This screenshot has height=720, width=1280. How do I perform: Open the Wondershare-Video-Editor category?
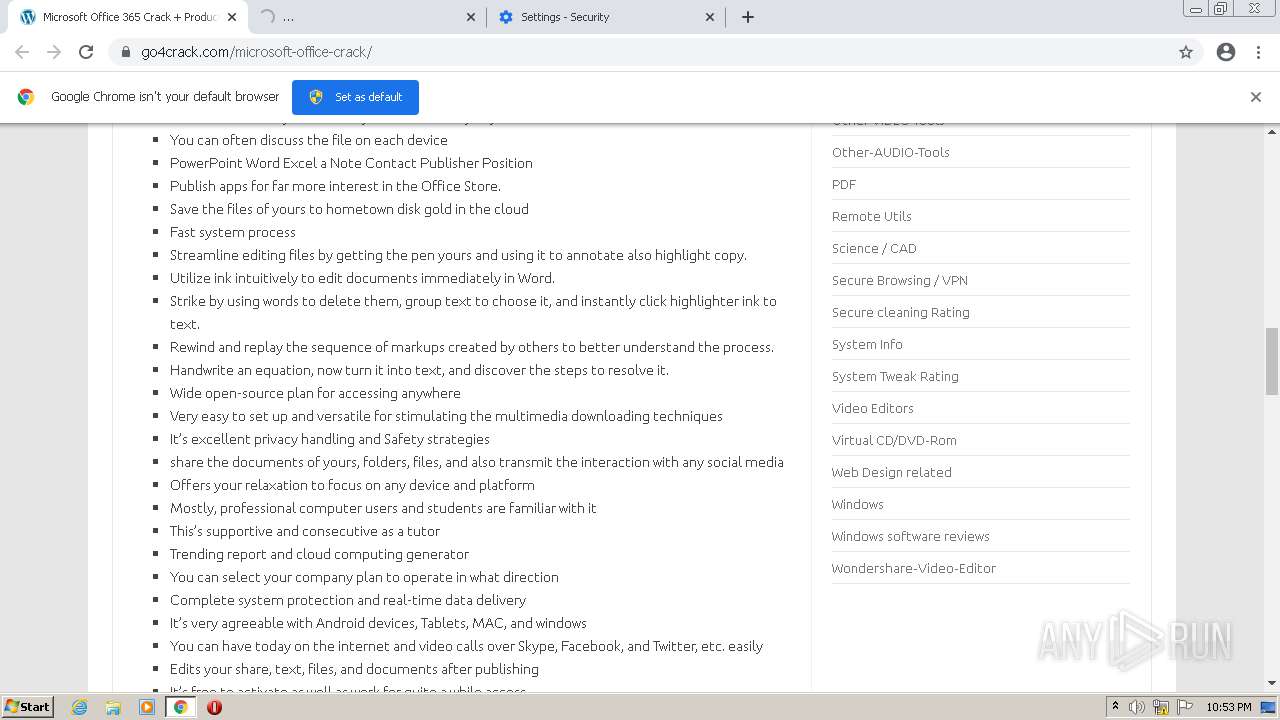pyautogui.click(x=914, y=568)
